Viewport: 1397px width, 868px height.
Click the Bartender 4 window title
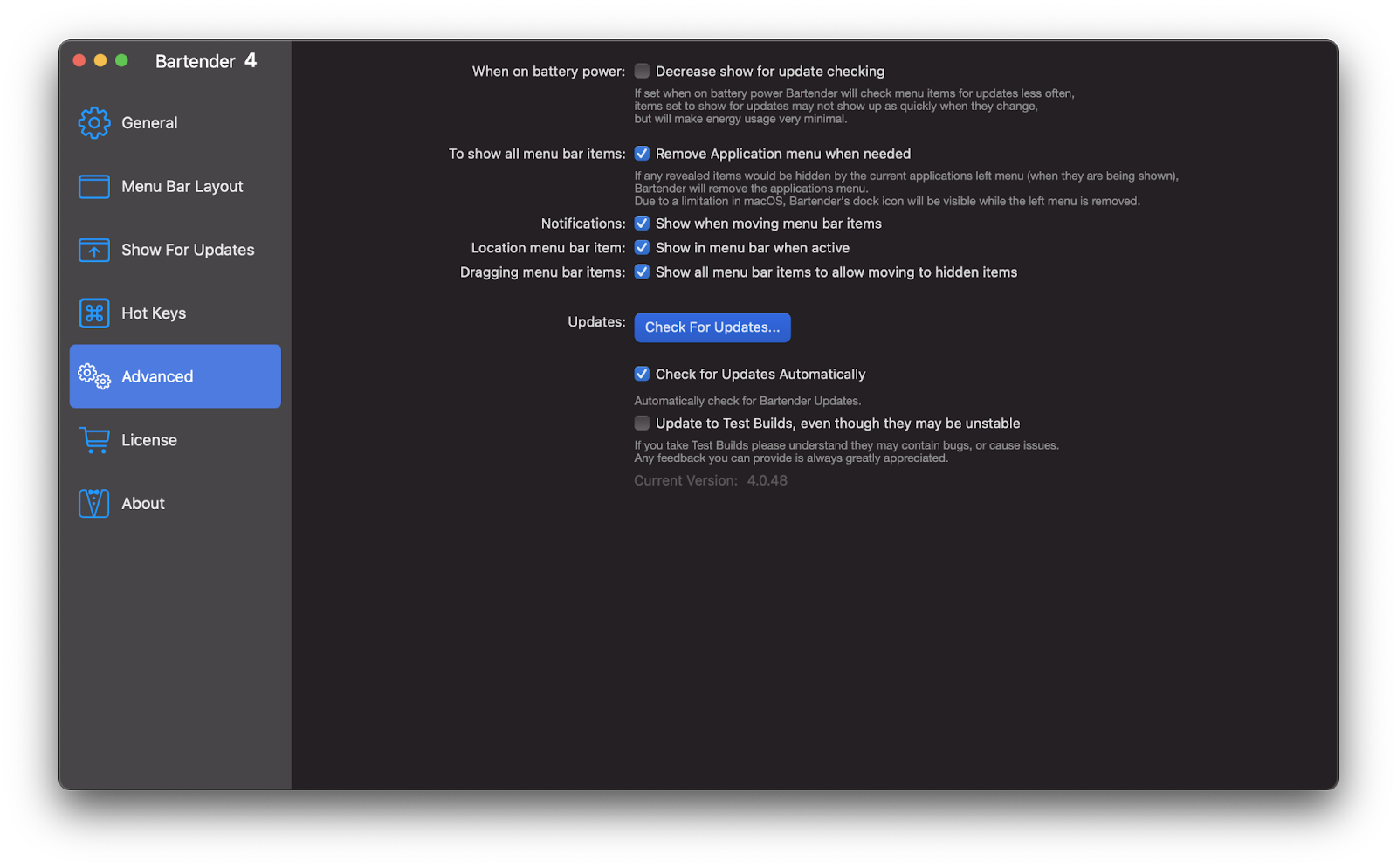click(x=206, y=61)
